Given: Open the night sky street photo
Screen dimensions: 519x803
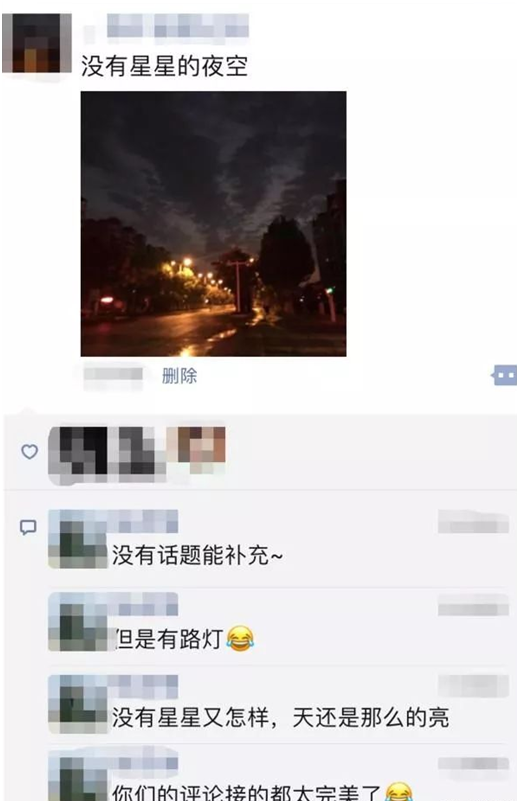Looking at the screenshot, I should click(213, 224).
